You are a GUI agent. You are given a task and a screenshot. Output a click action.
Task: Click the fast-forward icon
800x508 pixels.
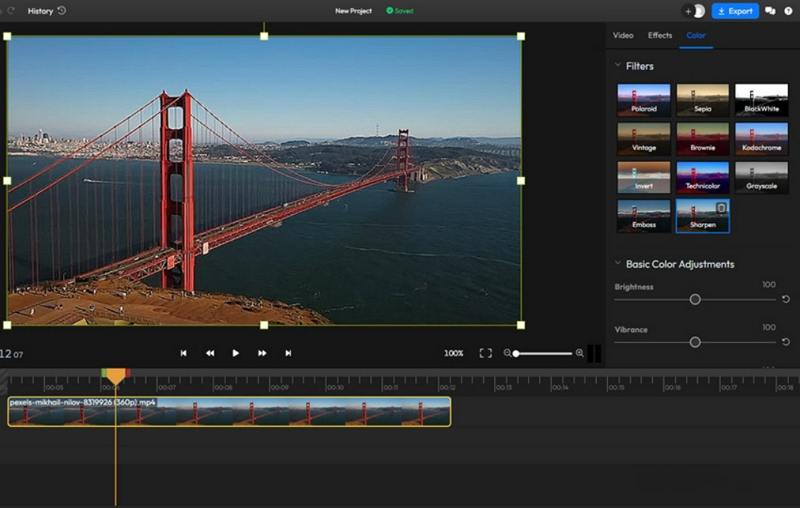point(262,353)
